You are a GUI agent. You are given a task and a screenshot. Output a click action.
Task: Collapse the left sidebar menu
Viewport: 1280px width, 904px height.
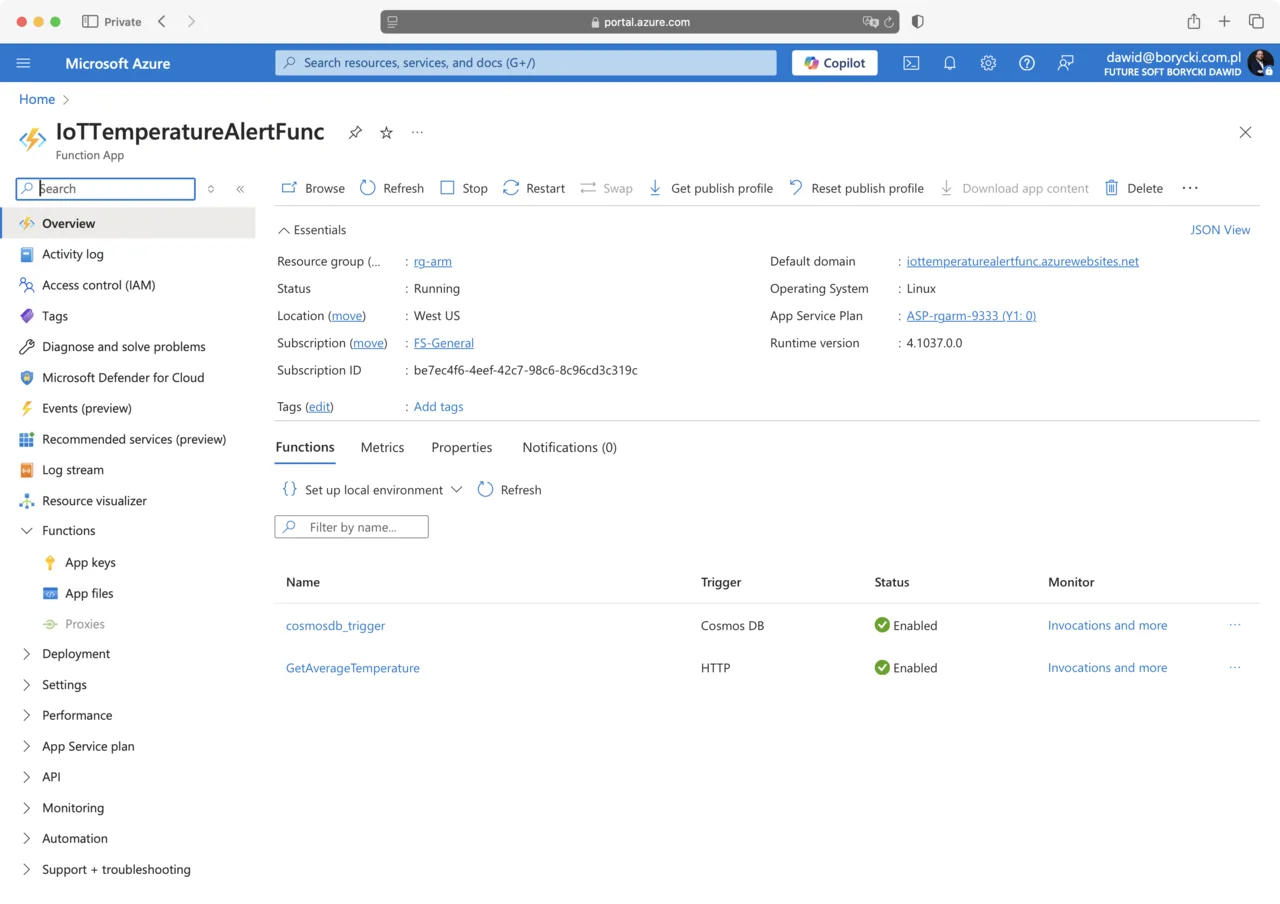[240, 189]
